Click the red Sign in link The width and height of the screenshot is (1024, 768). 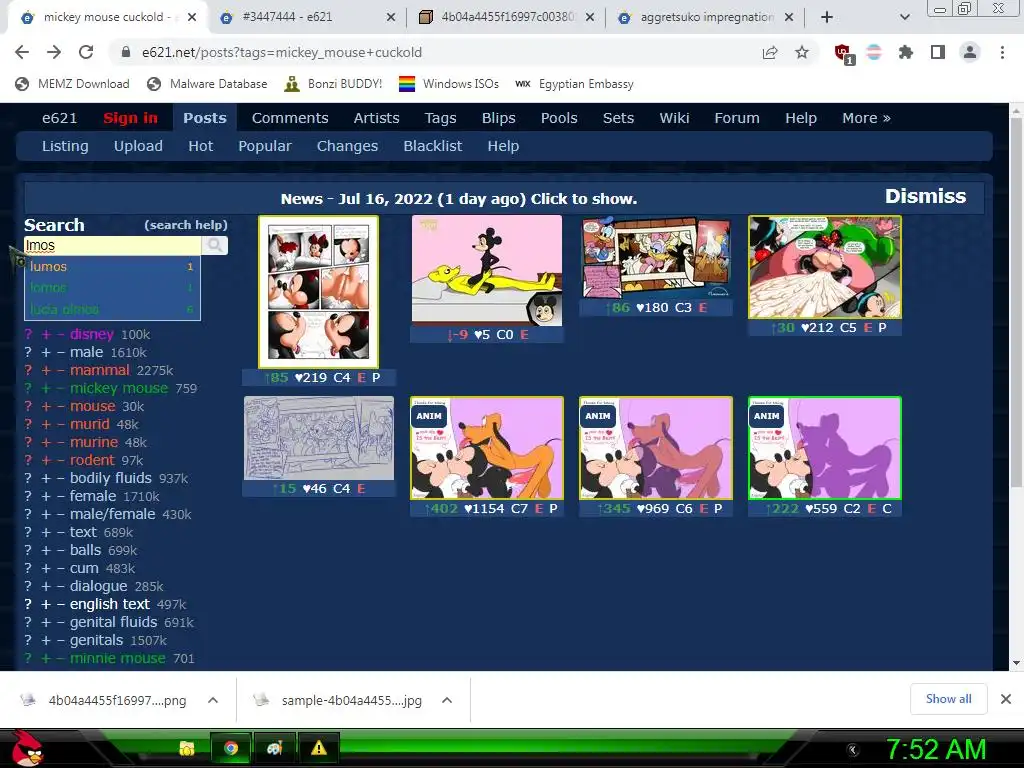click(130, 118)
